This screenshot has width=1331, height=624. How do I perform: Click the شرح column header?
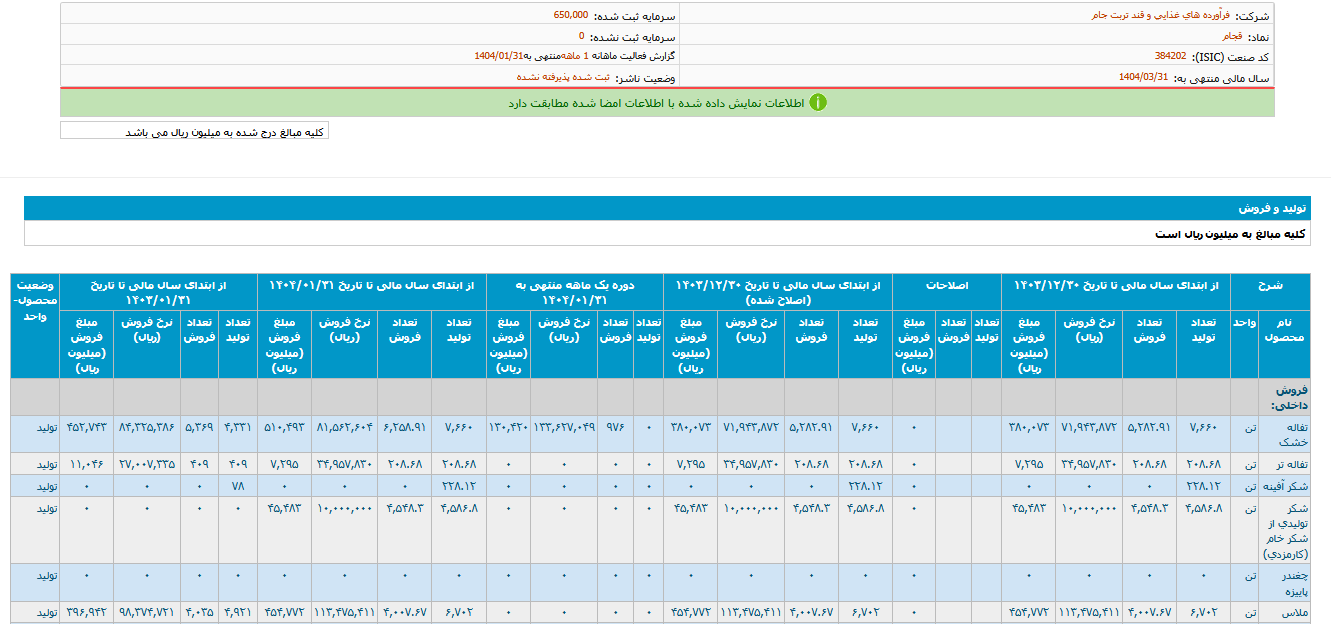click(1270, 285)
